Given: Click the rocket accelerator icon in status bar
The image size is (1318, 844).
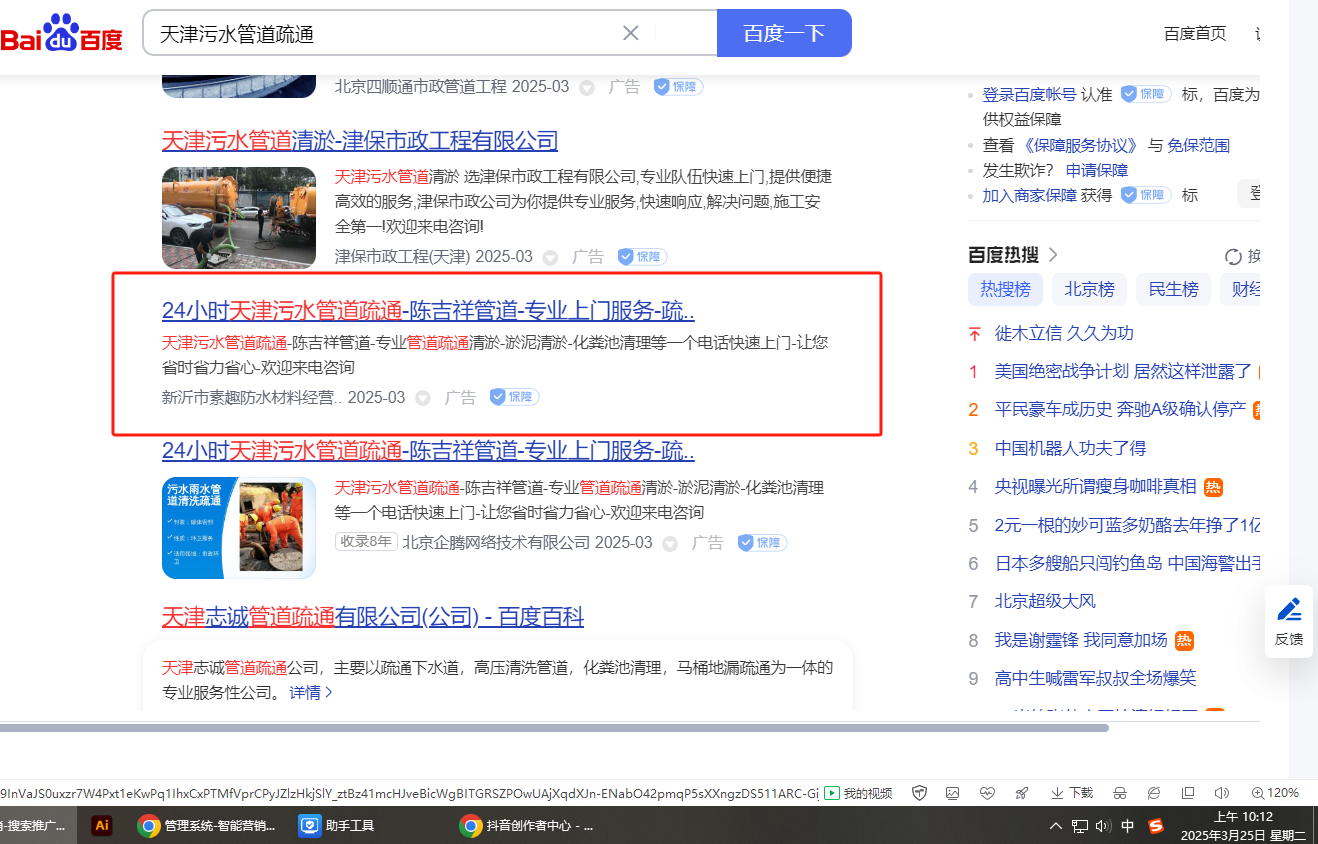Looking at the screenshot, I should point(1021,793).
